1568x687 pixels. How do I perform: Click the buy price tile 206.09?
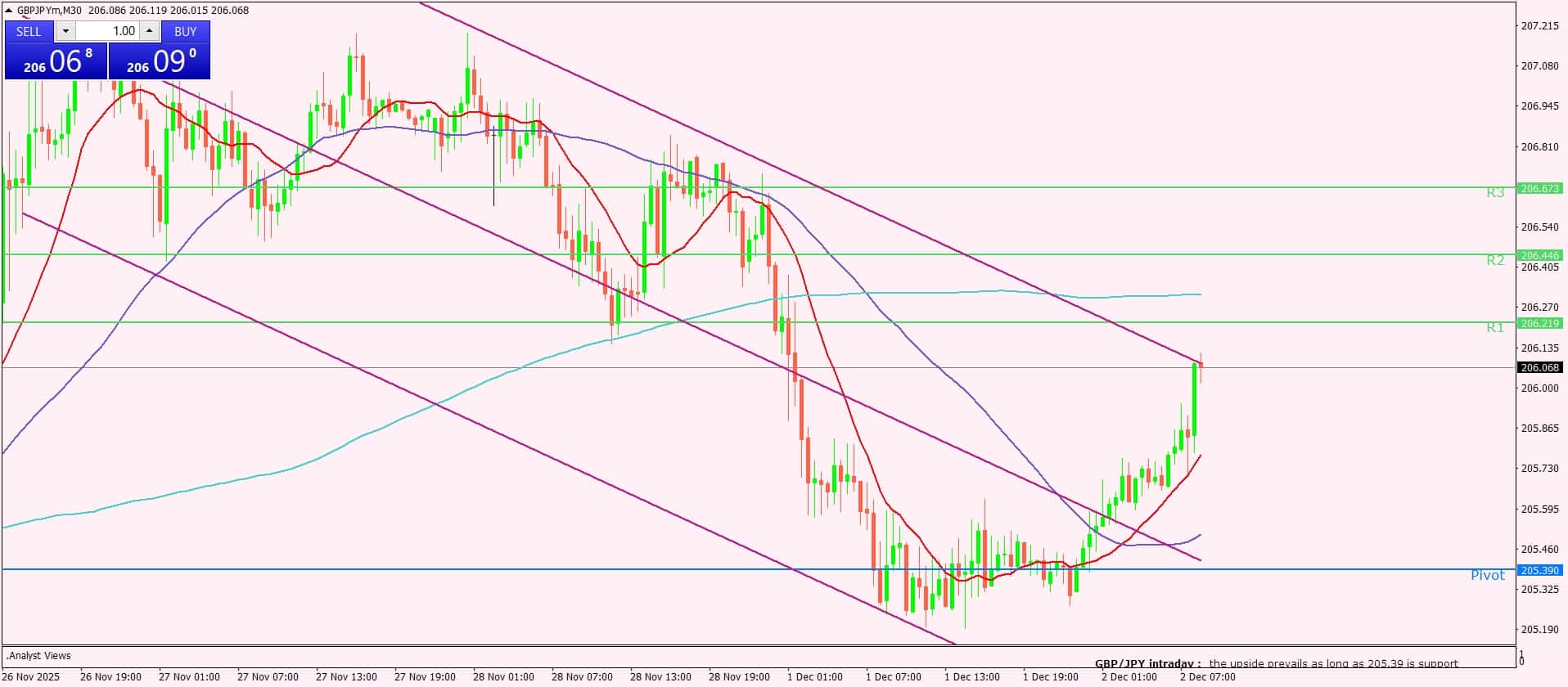coord(159,61)
